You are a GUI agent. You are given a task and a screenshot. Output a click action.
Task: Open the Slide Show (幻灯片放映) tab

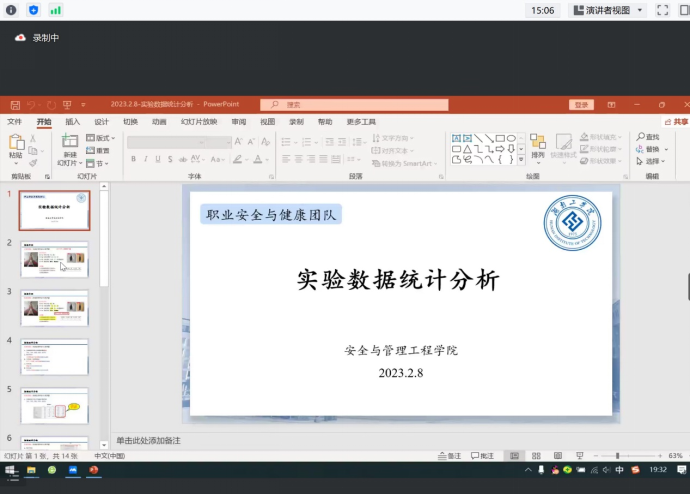198,121
